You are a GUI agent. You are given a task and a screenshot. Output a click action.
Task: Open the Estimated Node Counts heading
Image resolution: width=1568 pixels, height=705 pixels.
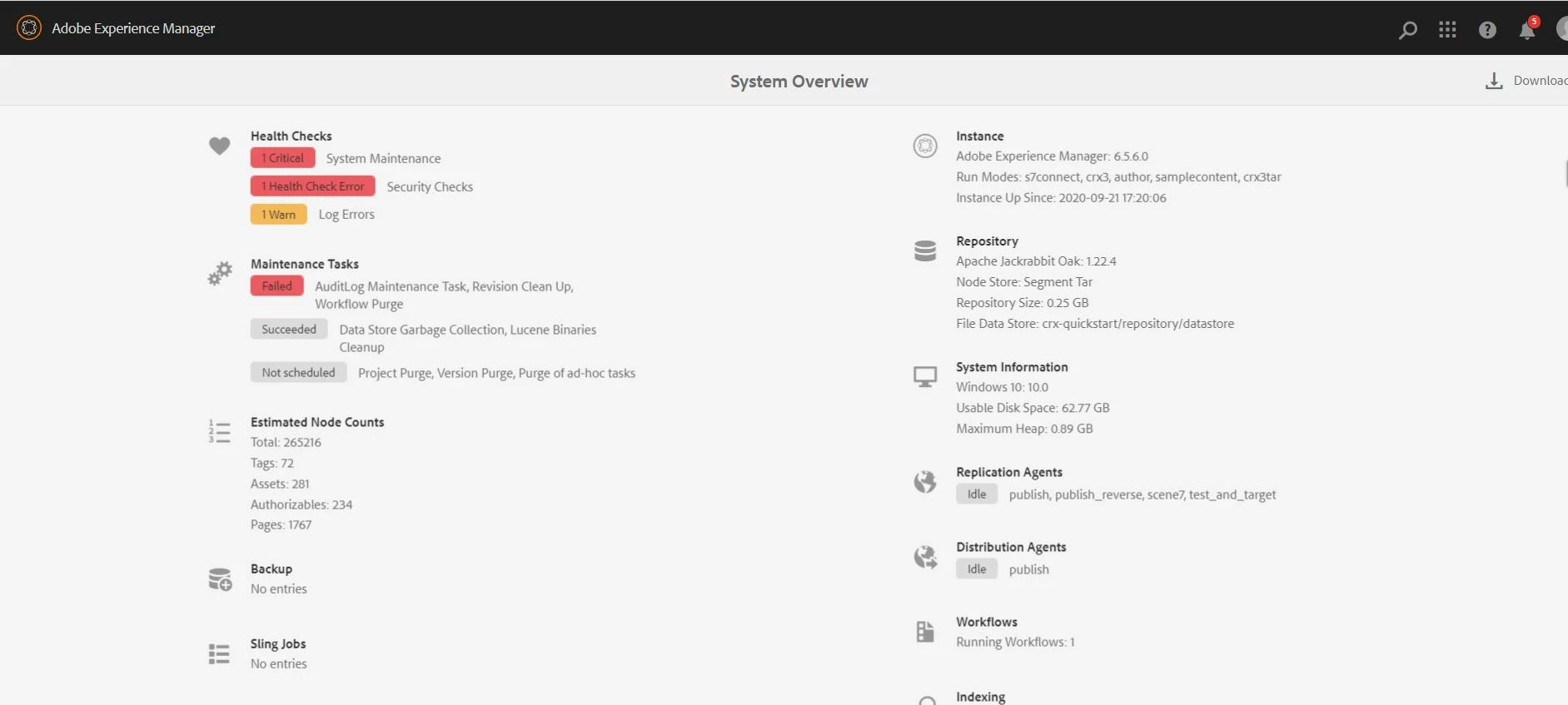point(317,422)
